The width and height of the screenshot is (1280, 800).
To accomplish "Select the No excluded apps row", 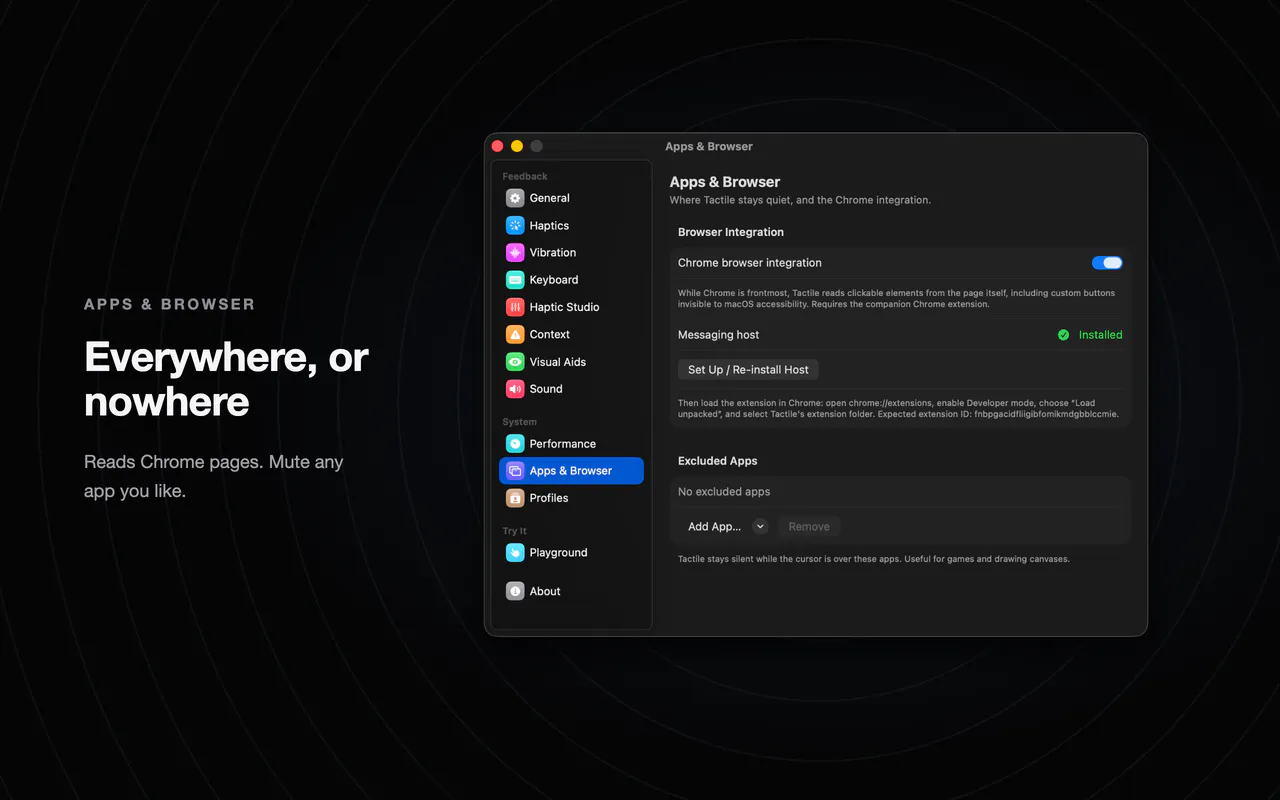I will click(x=900, y=492).
